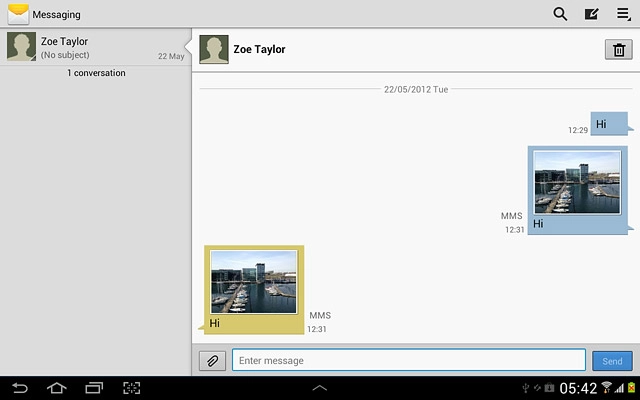Image resolution: width=640 pixels, height=400 pixels.
Task: Tap the sent "Hi" text bubble
Action: tap(608, 124)
